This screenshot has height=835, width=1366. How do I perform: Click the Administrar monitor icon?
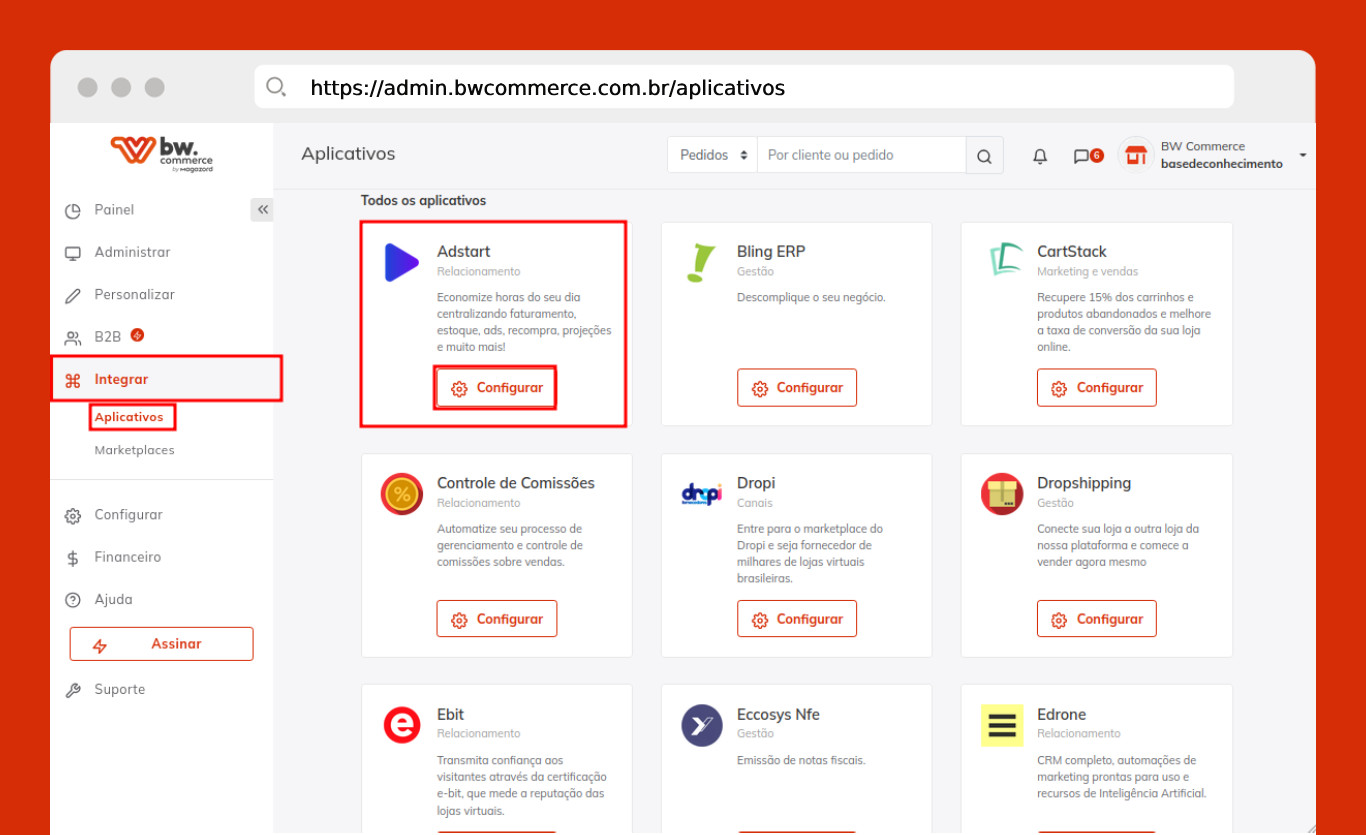72,253
